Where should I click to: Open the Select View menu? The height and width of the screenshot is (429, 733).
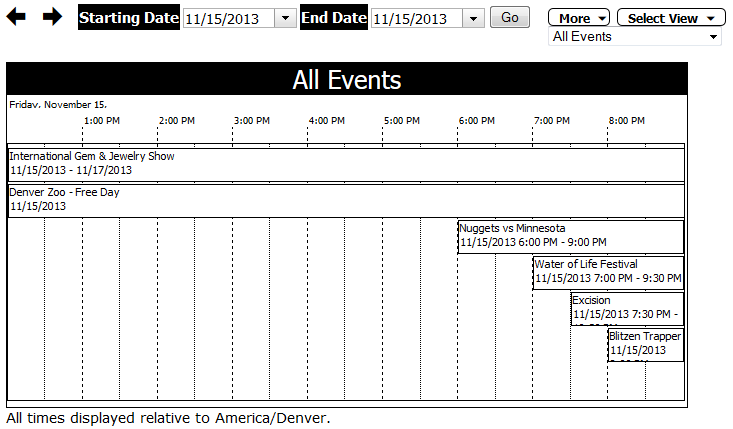click(x=671, y=18)
